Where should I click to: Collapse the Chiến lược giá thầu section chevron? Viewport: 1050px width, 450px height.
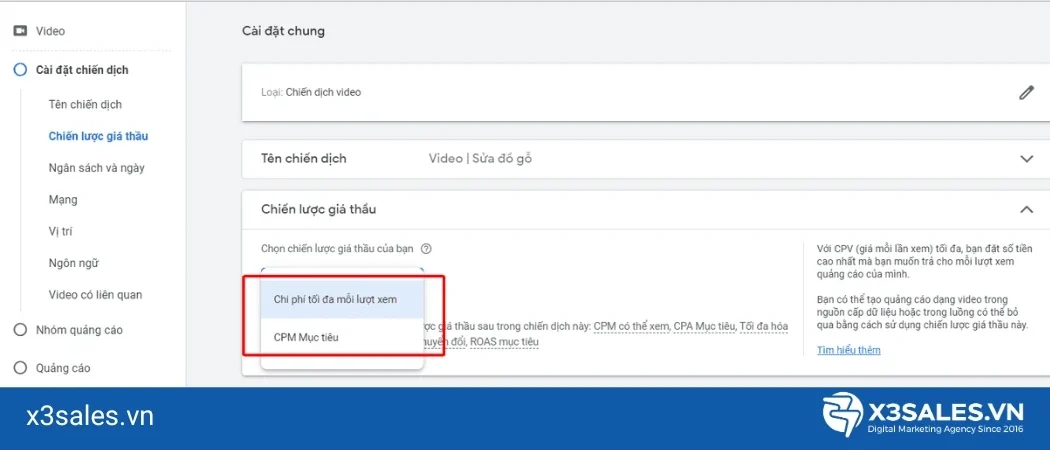[x=1026, y=210]
